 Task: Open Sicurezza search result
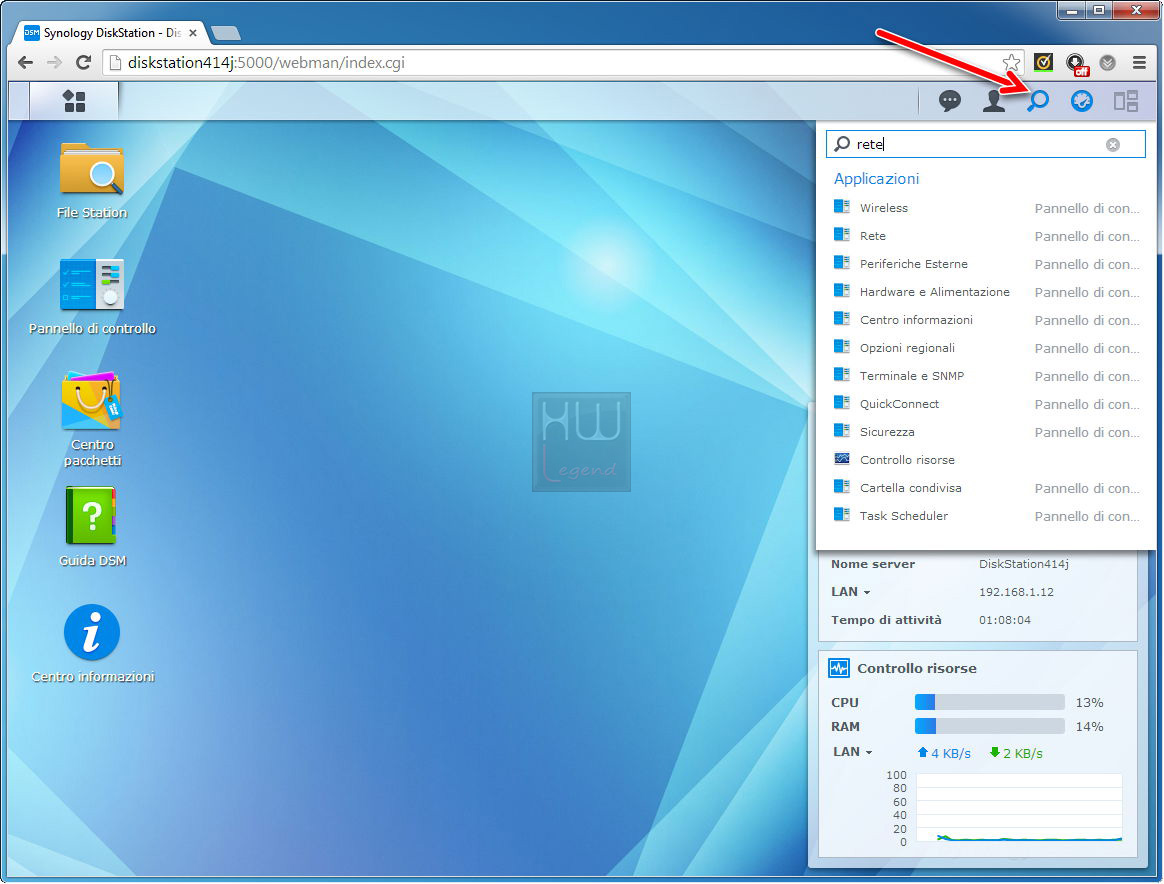pyautogui.click(x=986, y=432)
